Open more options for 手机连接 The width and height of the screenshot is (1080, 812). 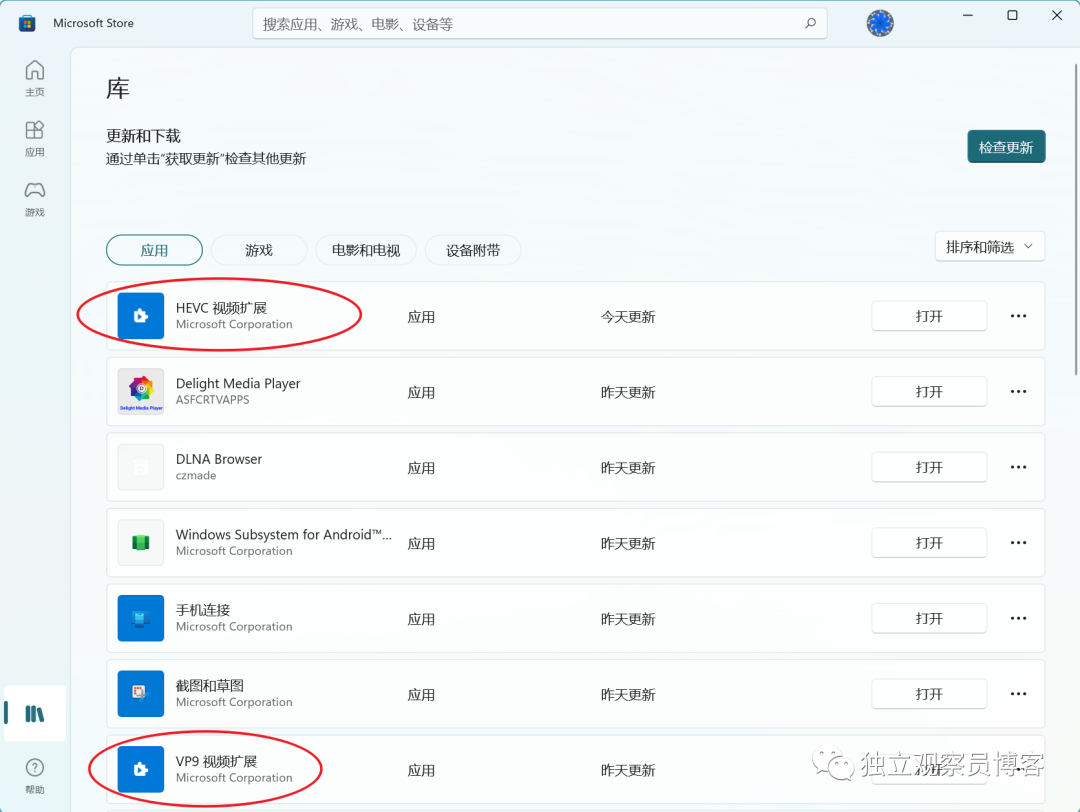[x=1018, y=618]
